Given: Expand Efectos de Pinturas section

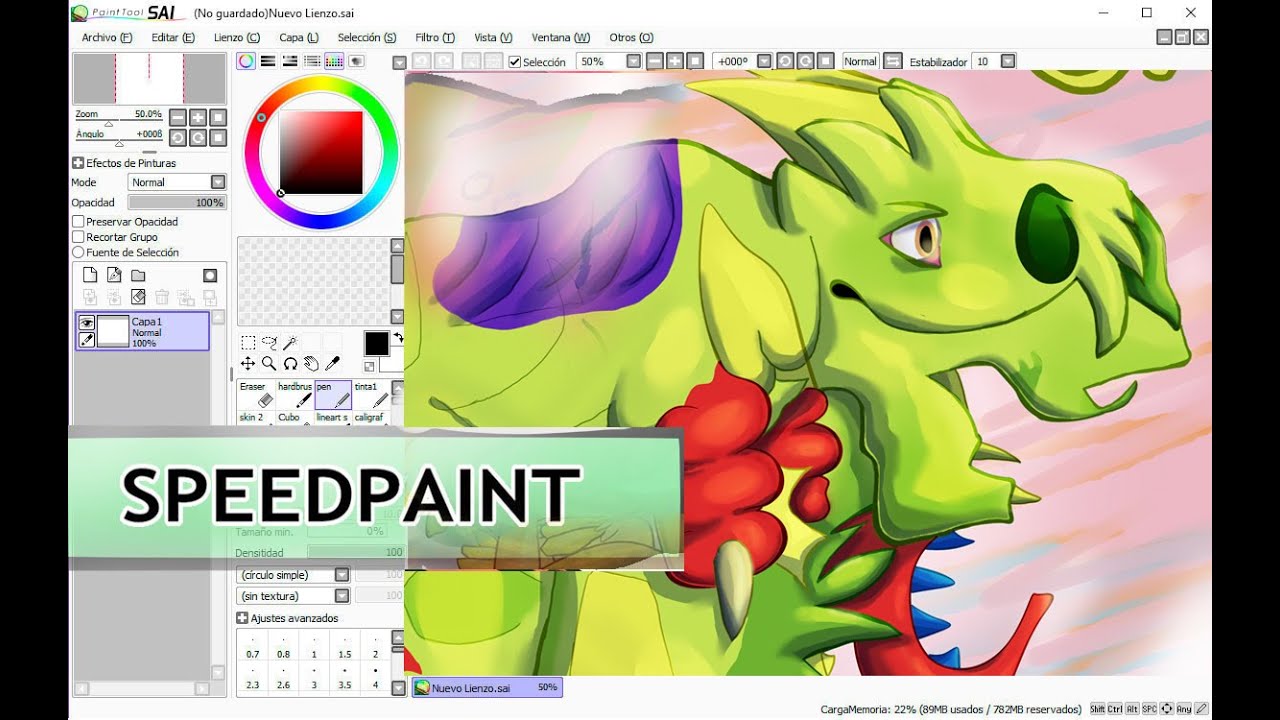Looking at the screenshot, I should [x=78, y=163].
